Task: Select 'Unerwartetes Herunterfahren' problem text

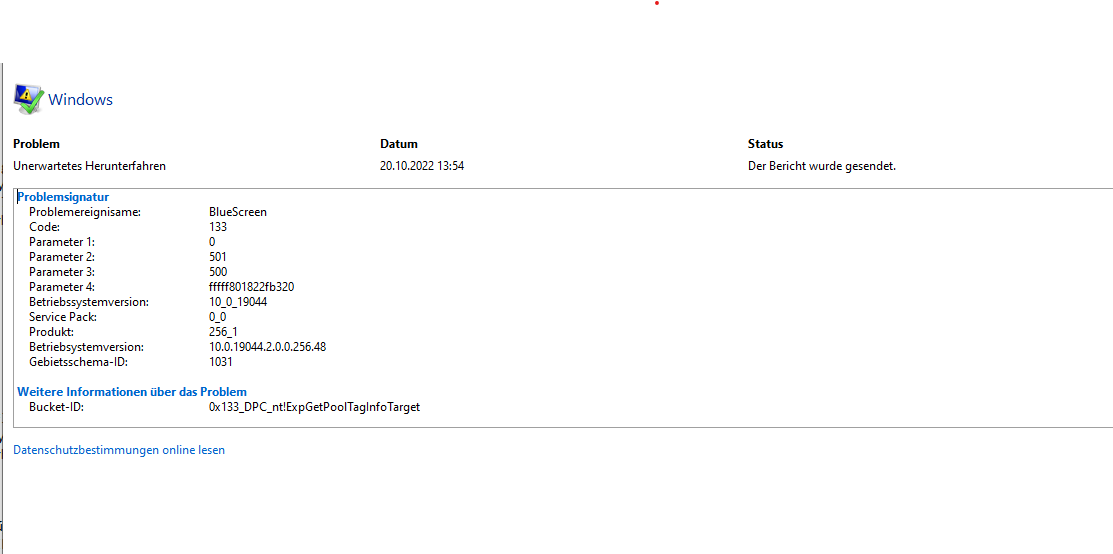Action: 89,166
